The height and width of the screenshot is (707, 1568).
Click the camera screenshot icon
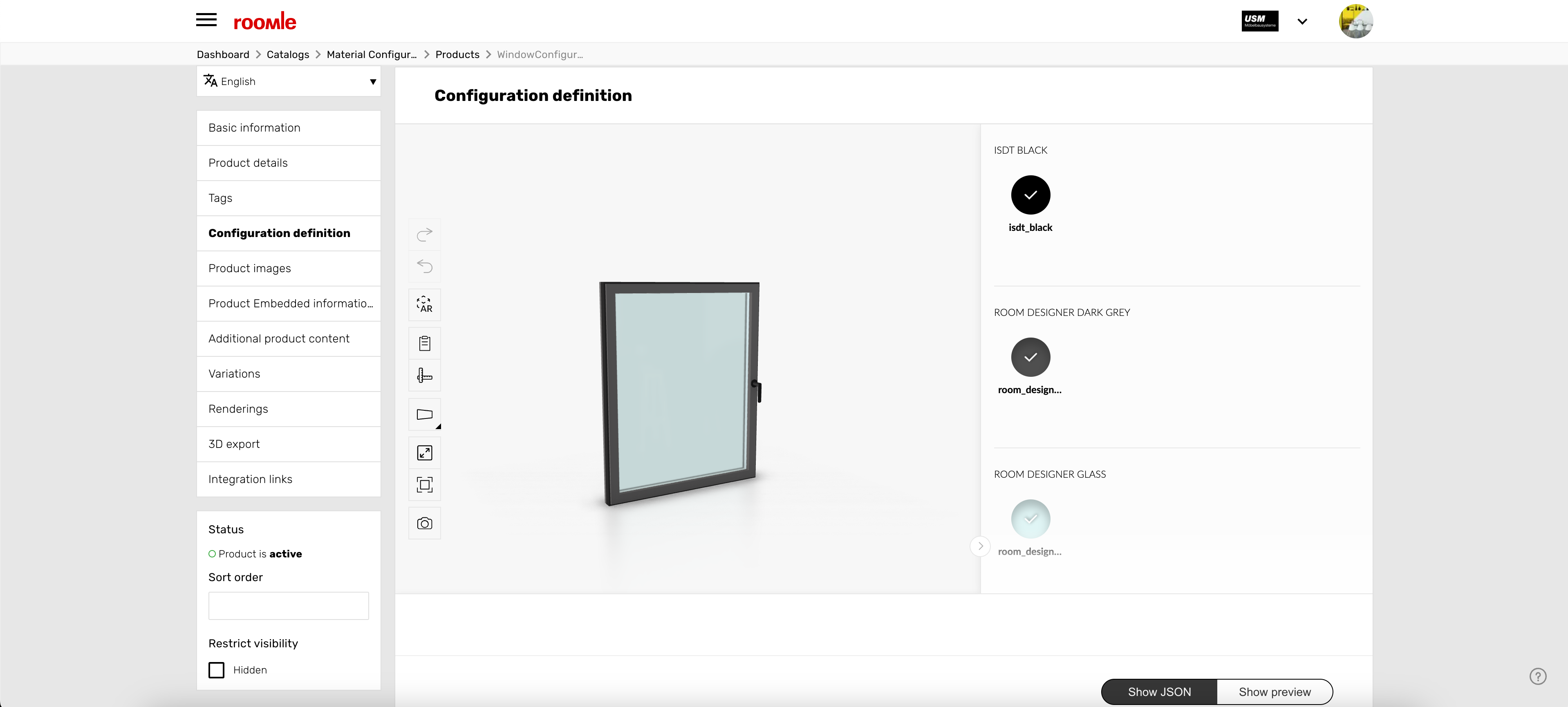point(424,523)
